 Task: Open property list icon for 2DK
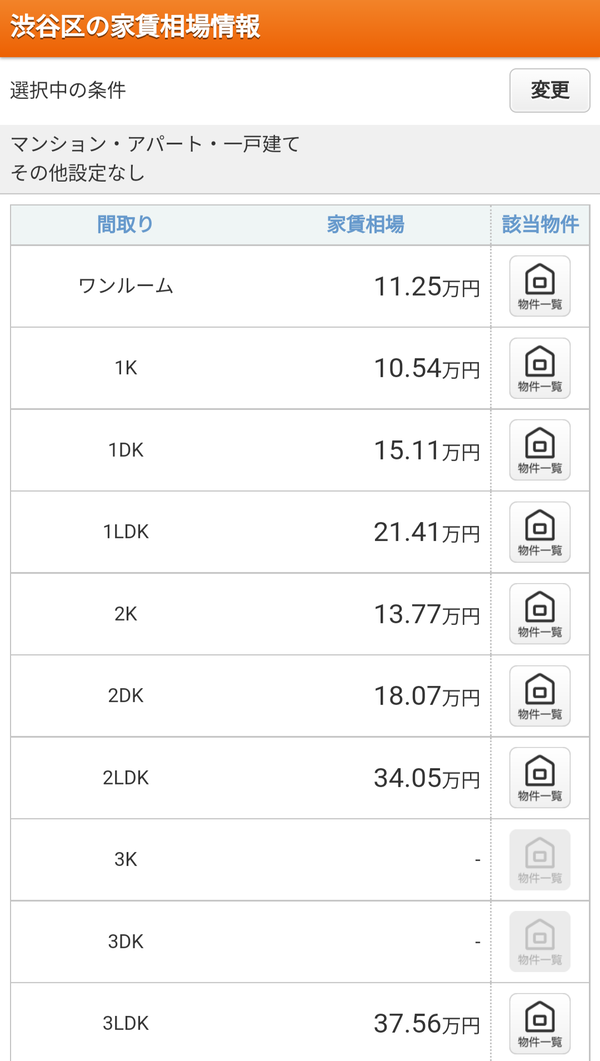coord(540,696)
